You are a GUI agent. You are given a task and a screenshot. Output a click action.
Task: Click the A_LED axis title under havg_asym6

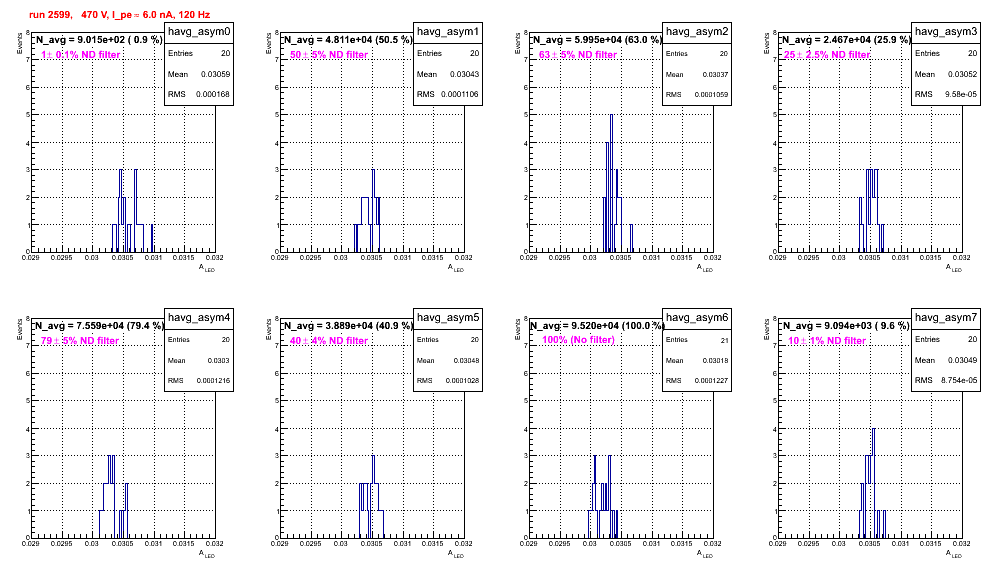705,554
